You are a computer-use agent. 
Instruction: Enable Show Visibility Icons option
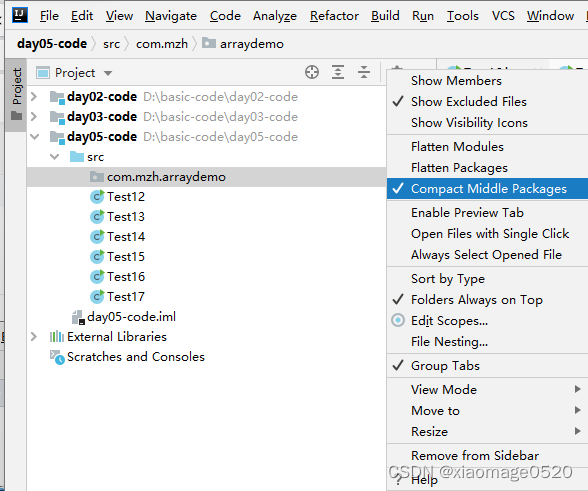[x=488, y=123]
